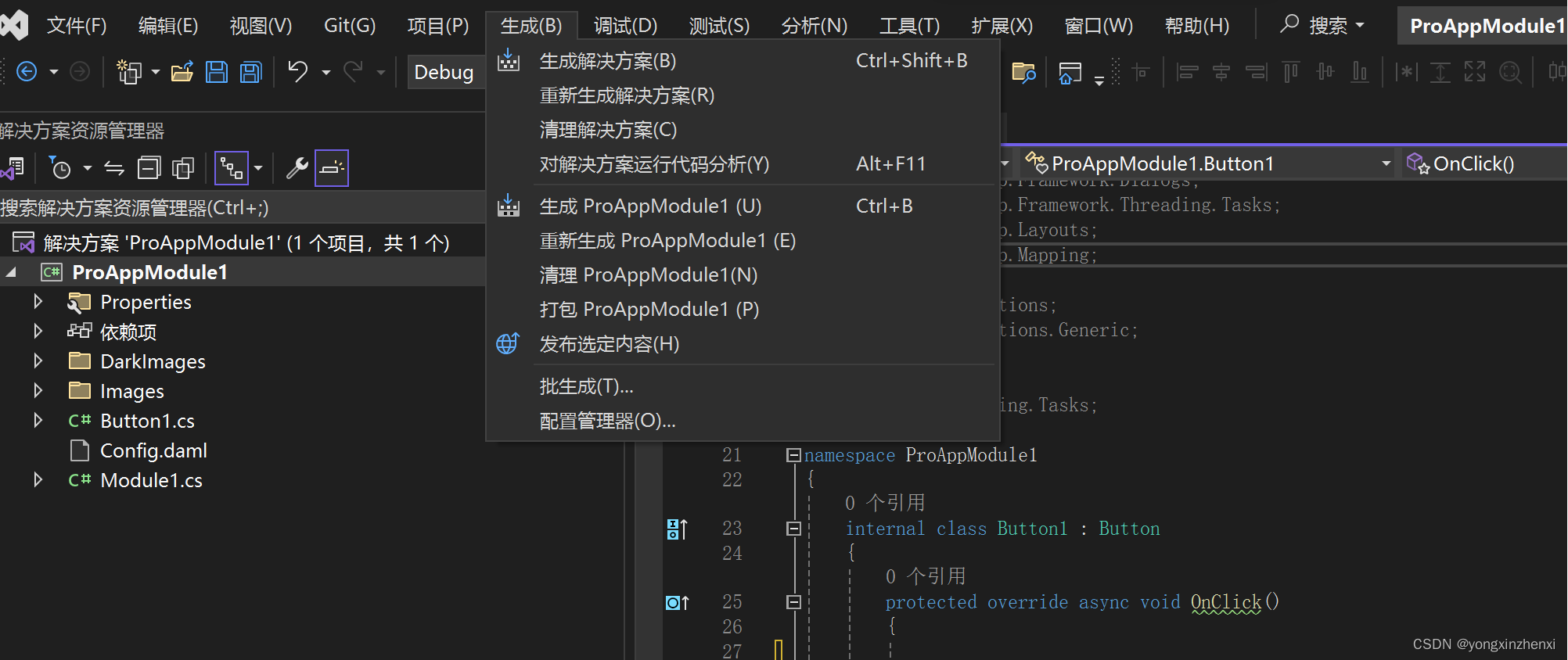This screenshot has height=660, width=1568.
Task: Open the Undo history dropdown arrow
Action: [326, 72]
